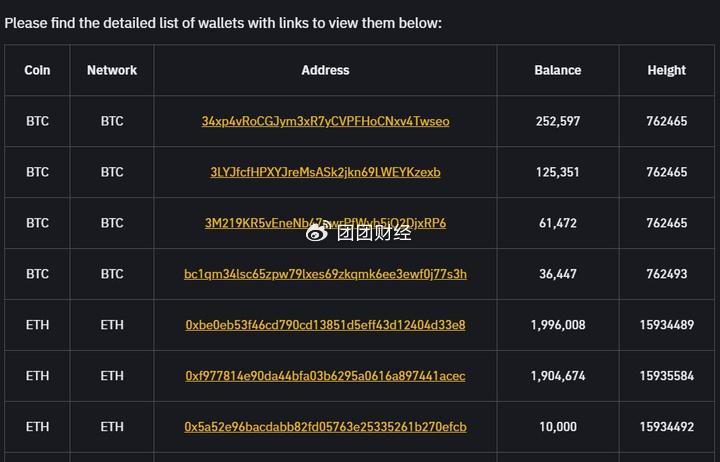Open bc1qm34lsc65zpw79lxes69zkqmk6ee3ewf0j77s3h address link

325,274
